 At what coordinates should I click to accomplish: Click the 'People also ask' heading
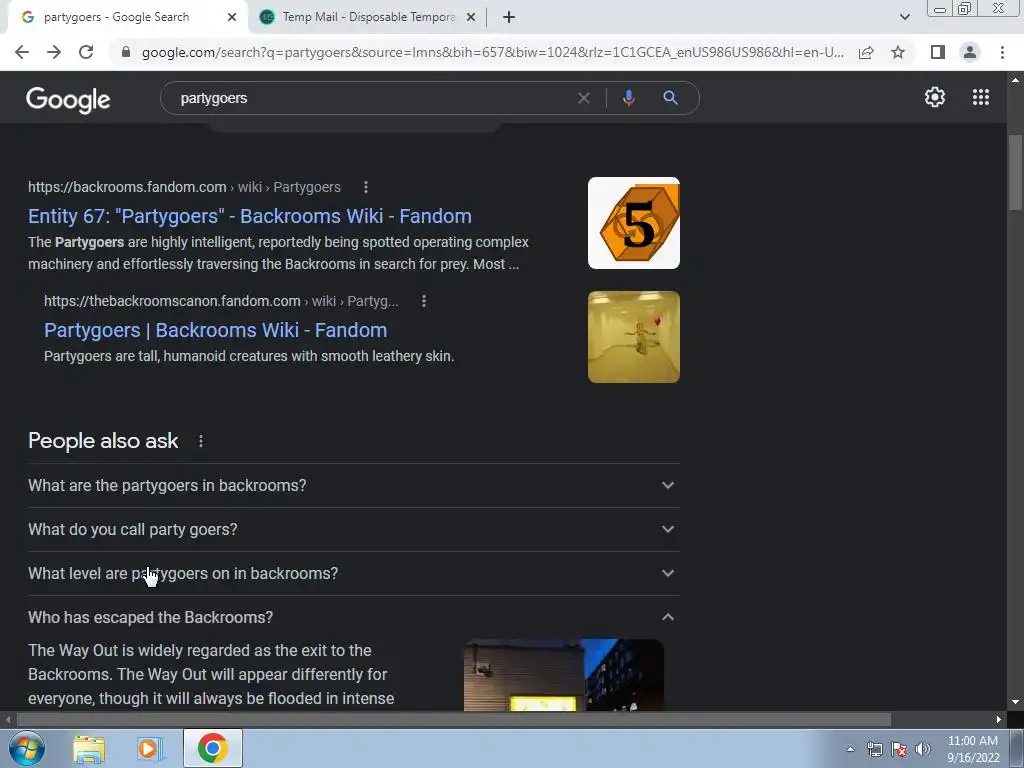point(103,441)
